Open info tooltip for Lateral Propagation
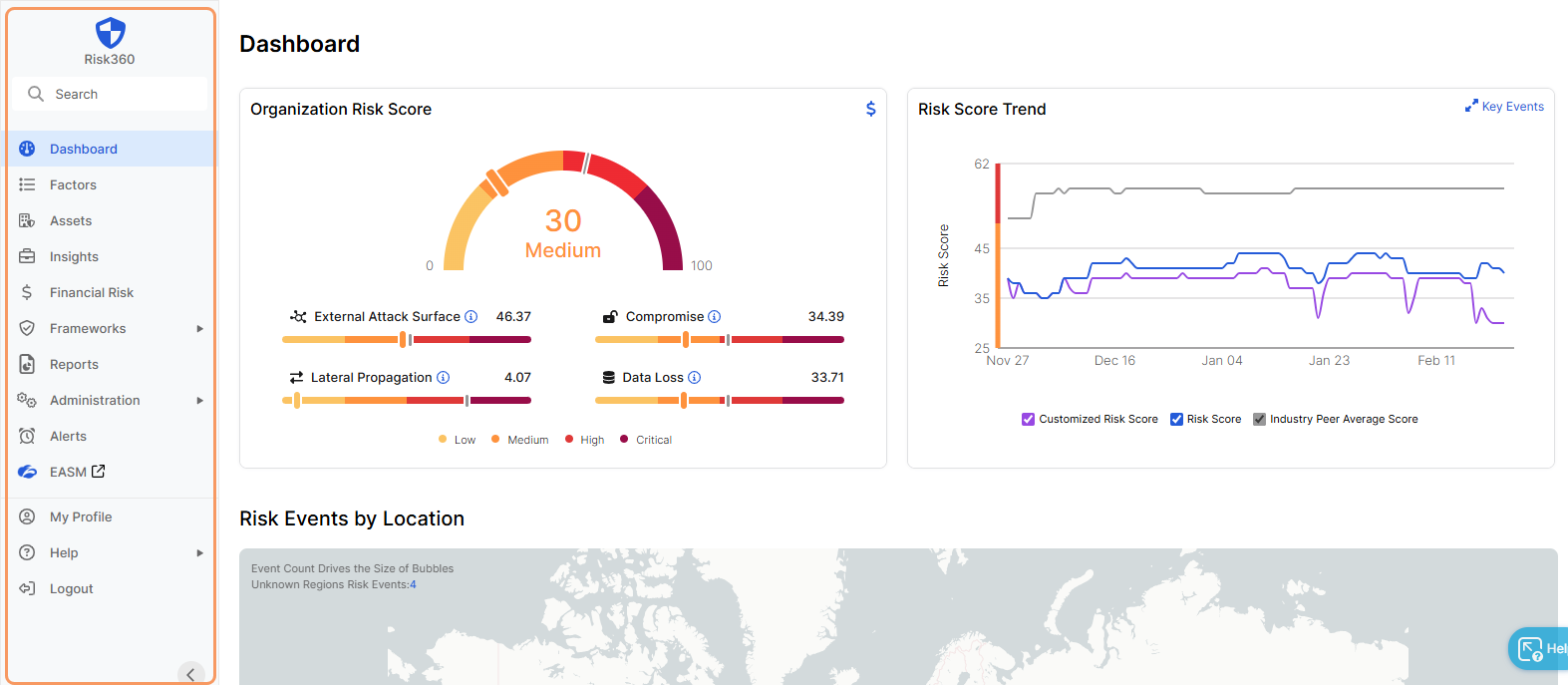This screenshot has width=1568, height=685. click(x=444, y=378)
